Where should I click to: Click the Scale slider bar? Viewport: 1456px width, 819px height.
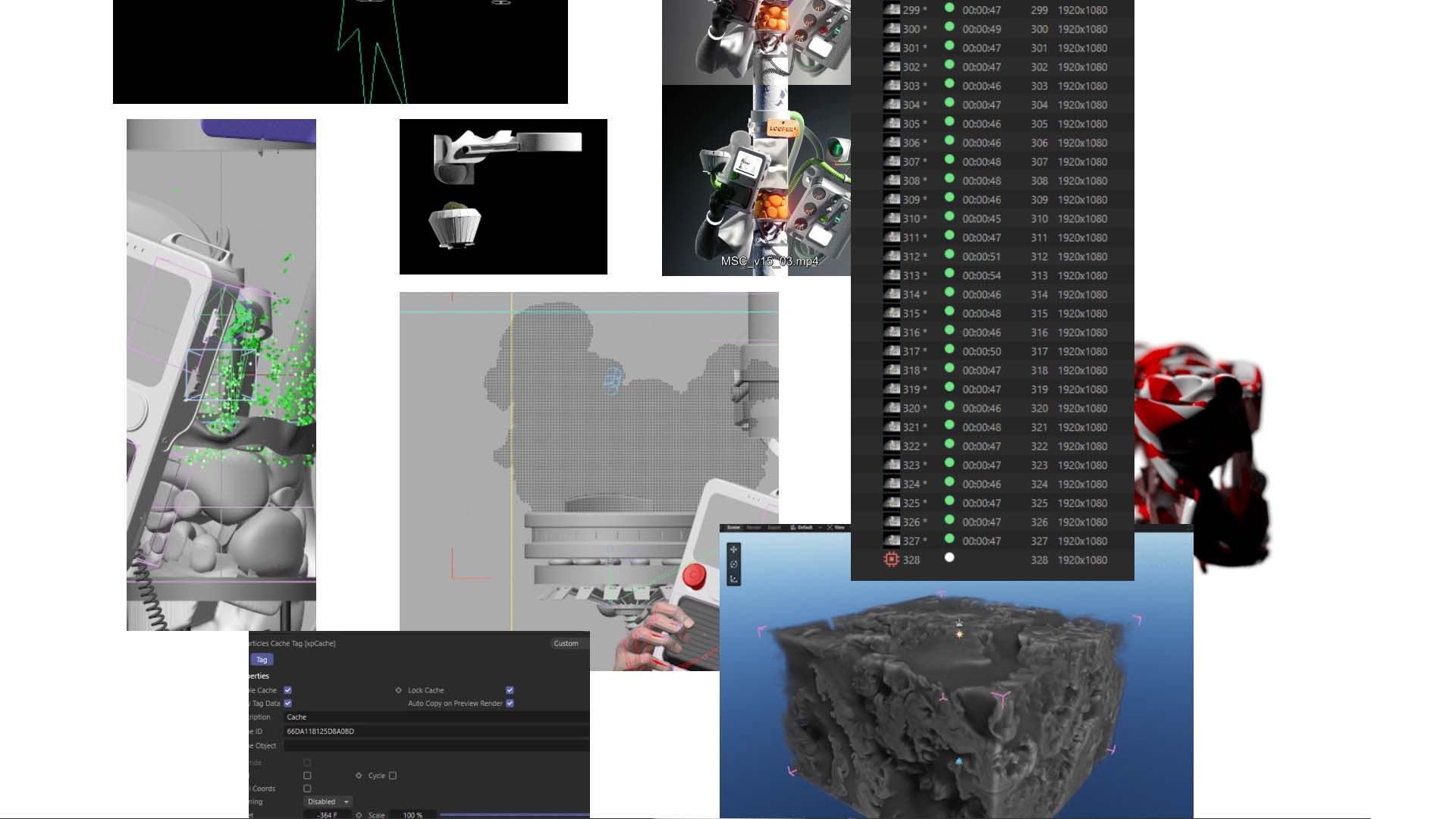514,814
